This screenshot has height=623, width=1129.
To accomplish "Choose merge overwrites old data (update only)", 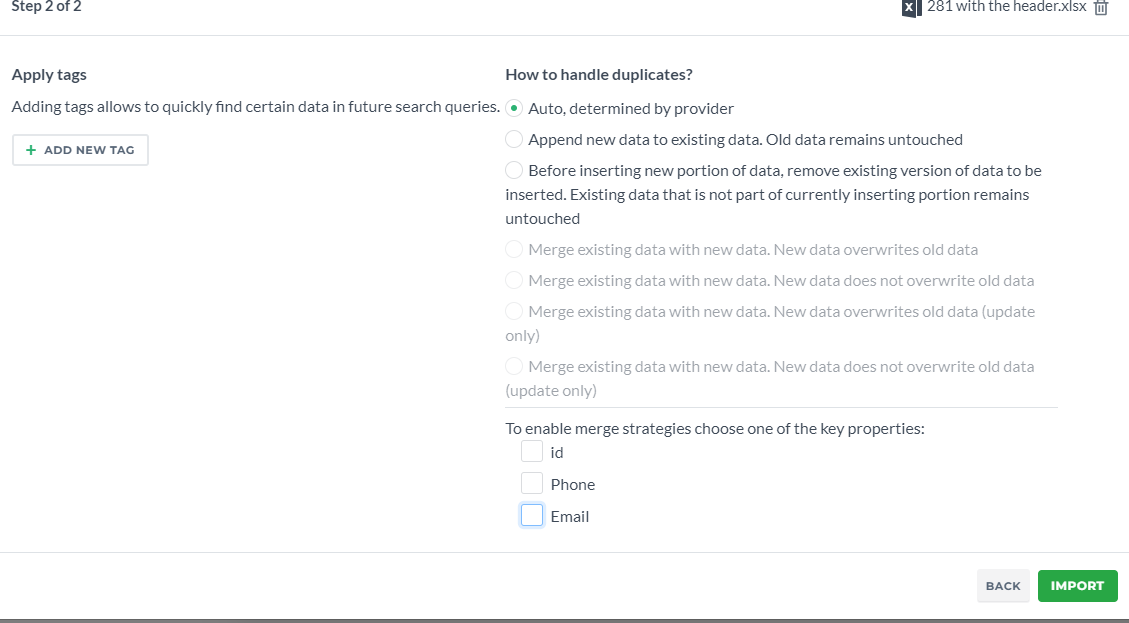I will click(x=513, y=311).
